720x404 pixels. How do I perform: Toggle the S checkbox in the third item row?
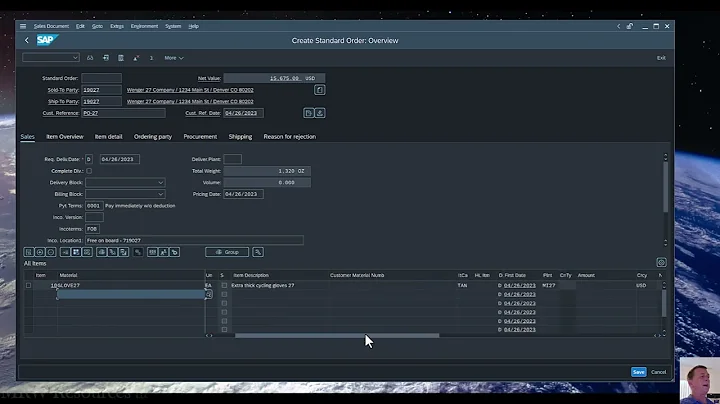(224, 303)
